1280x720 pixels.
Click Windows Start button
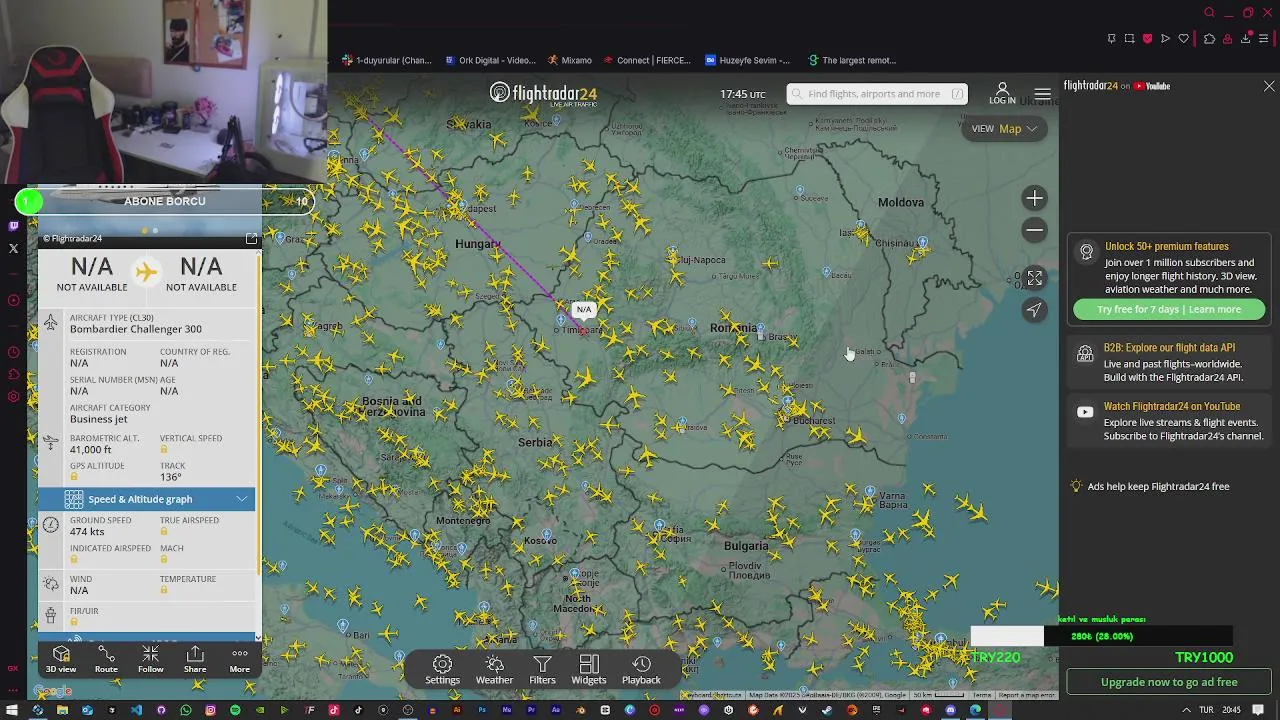pos(13,710)
